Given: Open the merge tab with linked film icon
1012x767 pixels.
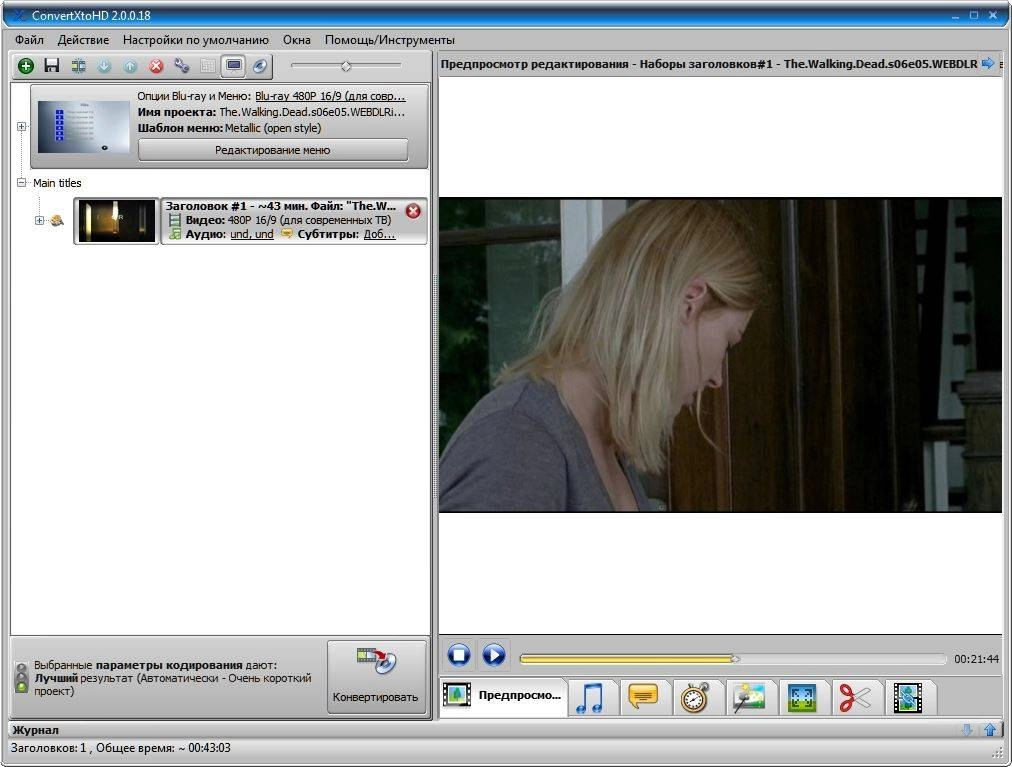Looking at the screenshot, I should (x=907, y=698).
